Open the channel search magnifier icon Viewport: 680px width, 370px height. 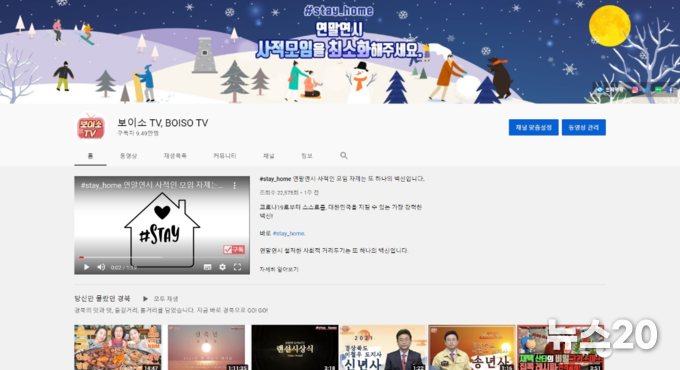[344, 155]
